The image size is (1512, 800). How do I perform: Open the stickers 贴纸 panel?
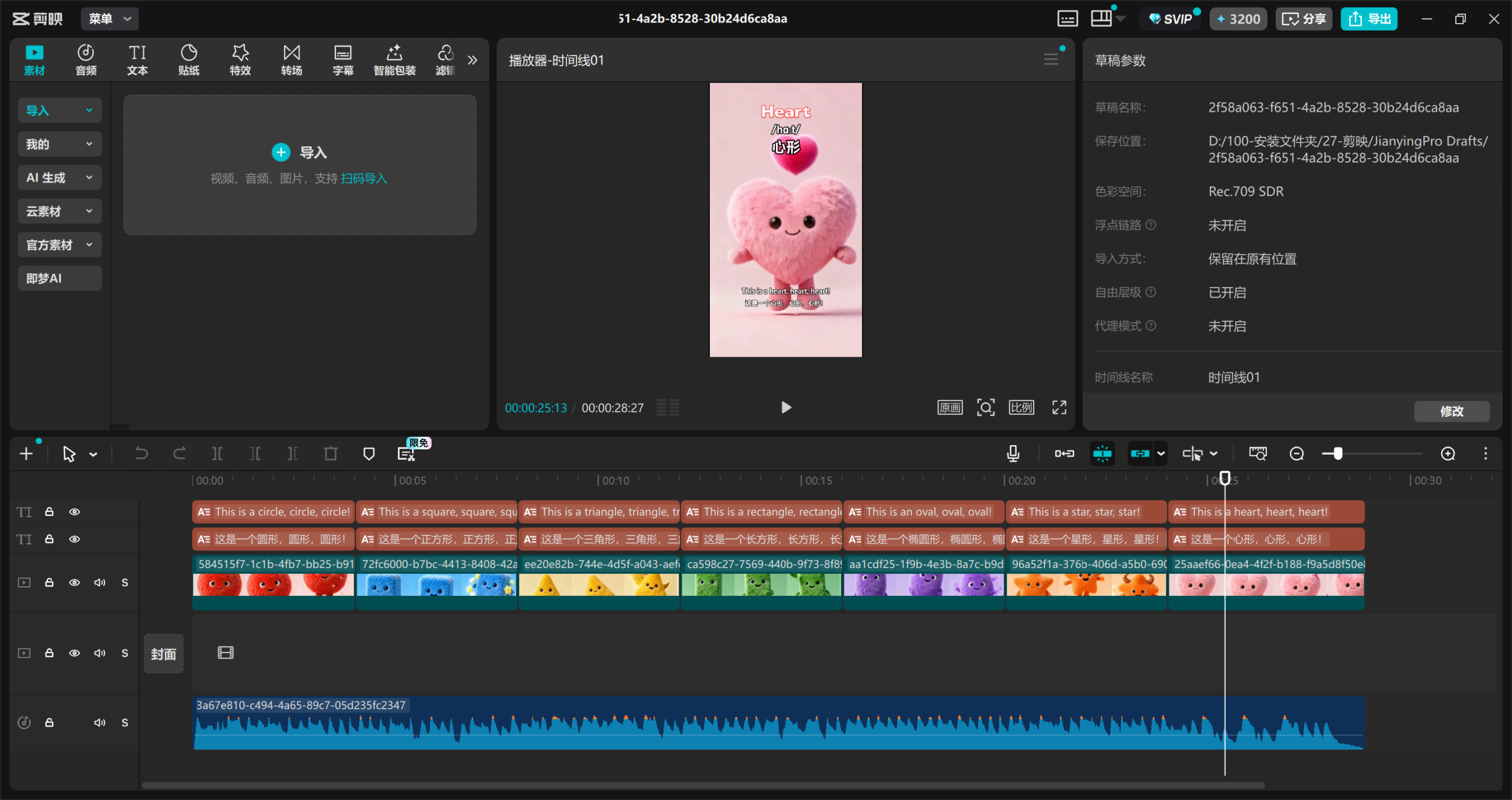pyautogui.click(x=188, y=60)
